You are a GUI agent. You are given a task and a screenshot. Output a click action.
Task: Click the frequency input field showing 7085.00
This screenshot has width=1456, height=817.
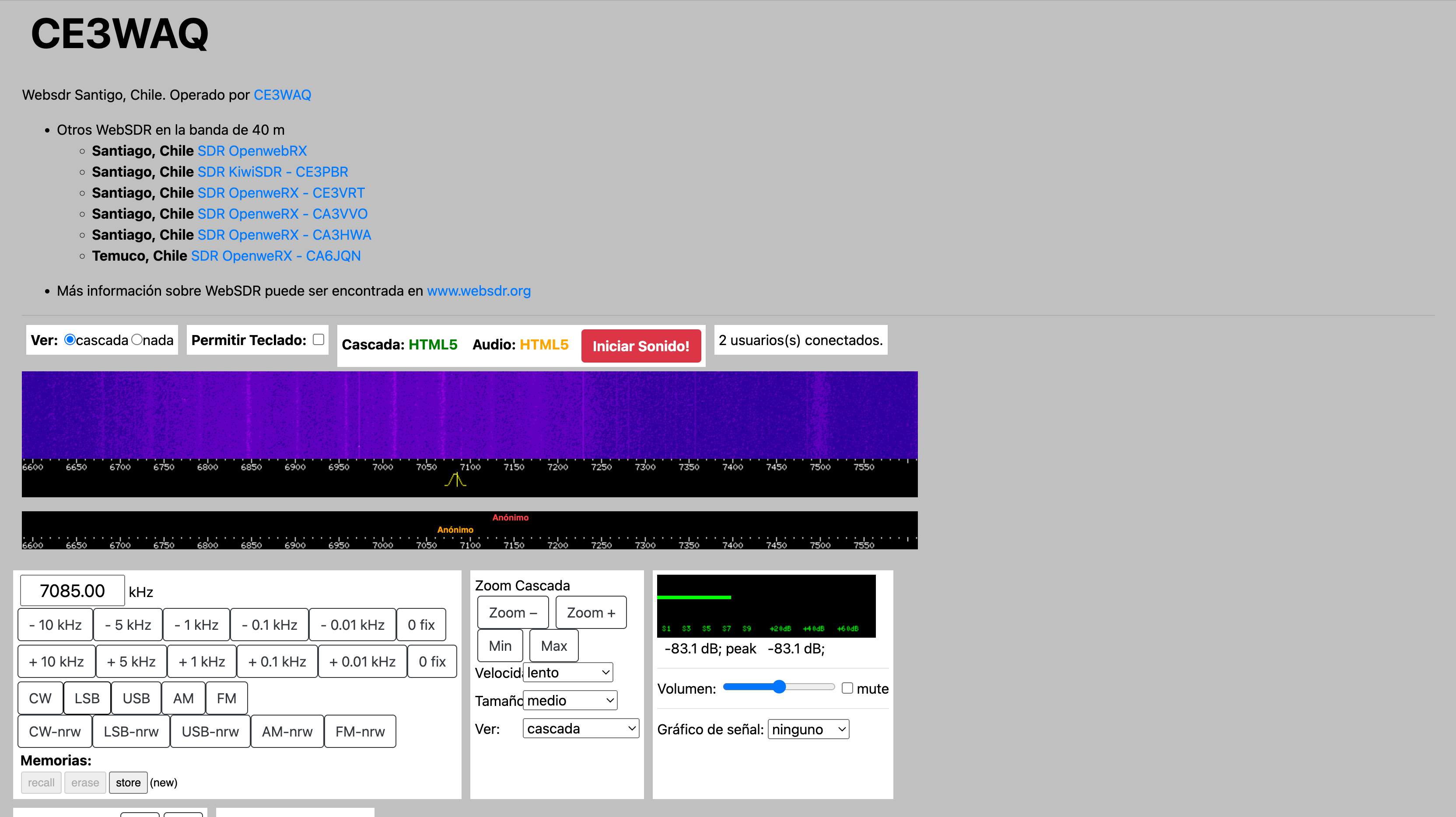[72, 591]
